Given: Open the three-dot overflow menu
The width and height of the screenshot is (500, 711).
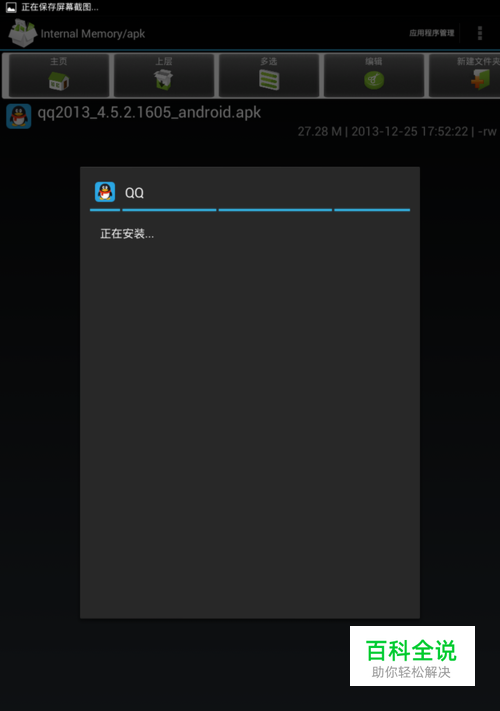Looking at the screenshot, I should click(480, 33).
